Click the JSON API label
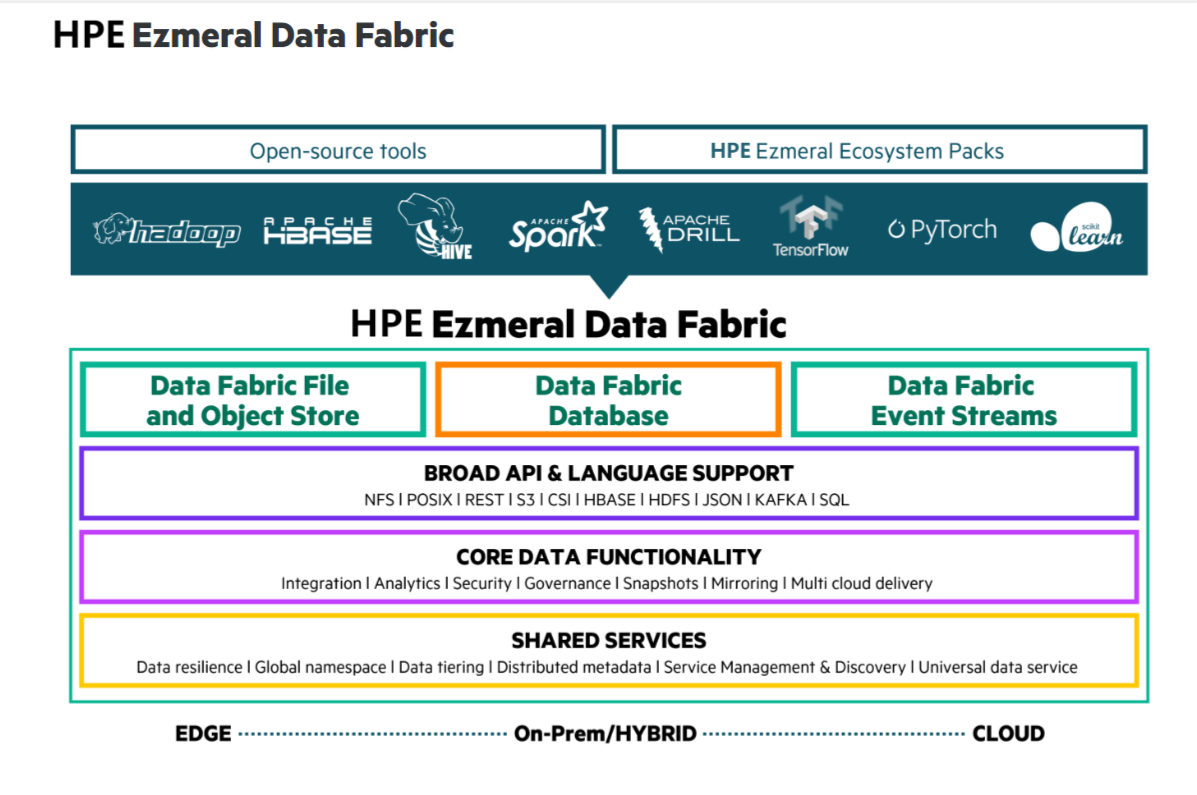Viewport: 1197px width, 795px height. pyautogui.click(x=722, y=499)
